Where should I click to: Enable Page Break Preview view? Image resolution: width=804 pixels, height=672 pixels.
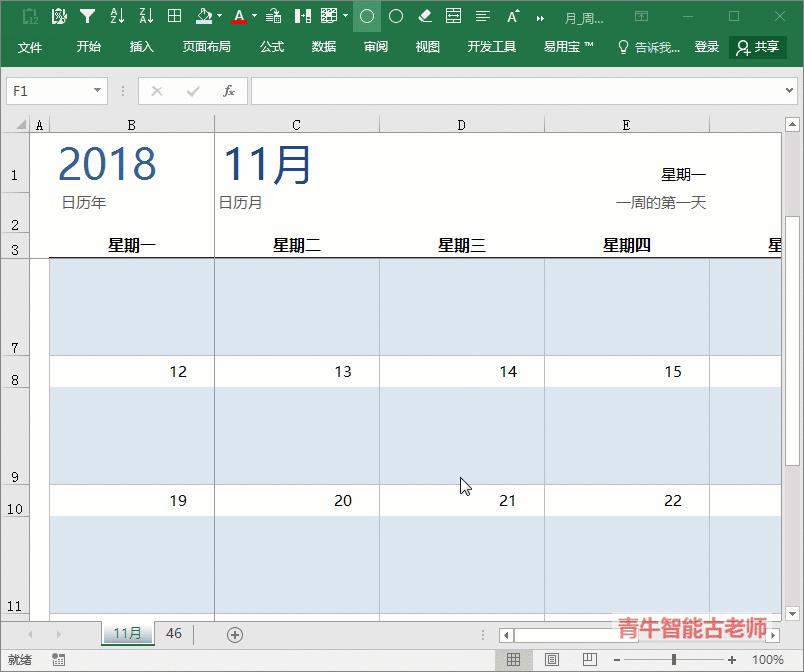(x=590, y=659)
